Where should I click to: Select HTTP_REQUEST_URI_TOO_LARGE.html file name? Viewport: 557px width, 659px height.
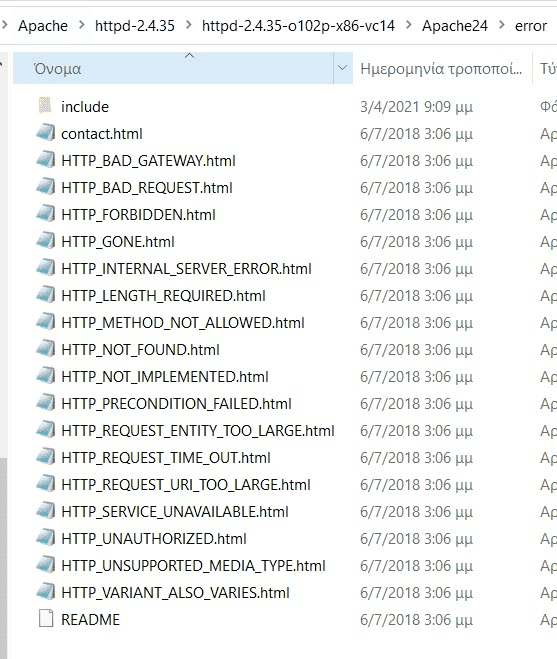pyautogui.click(x=186, y=485)
